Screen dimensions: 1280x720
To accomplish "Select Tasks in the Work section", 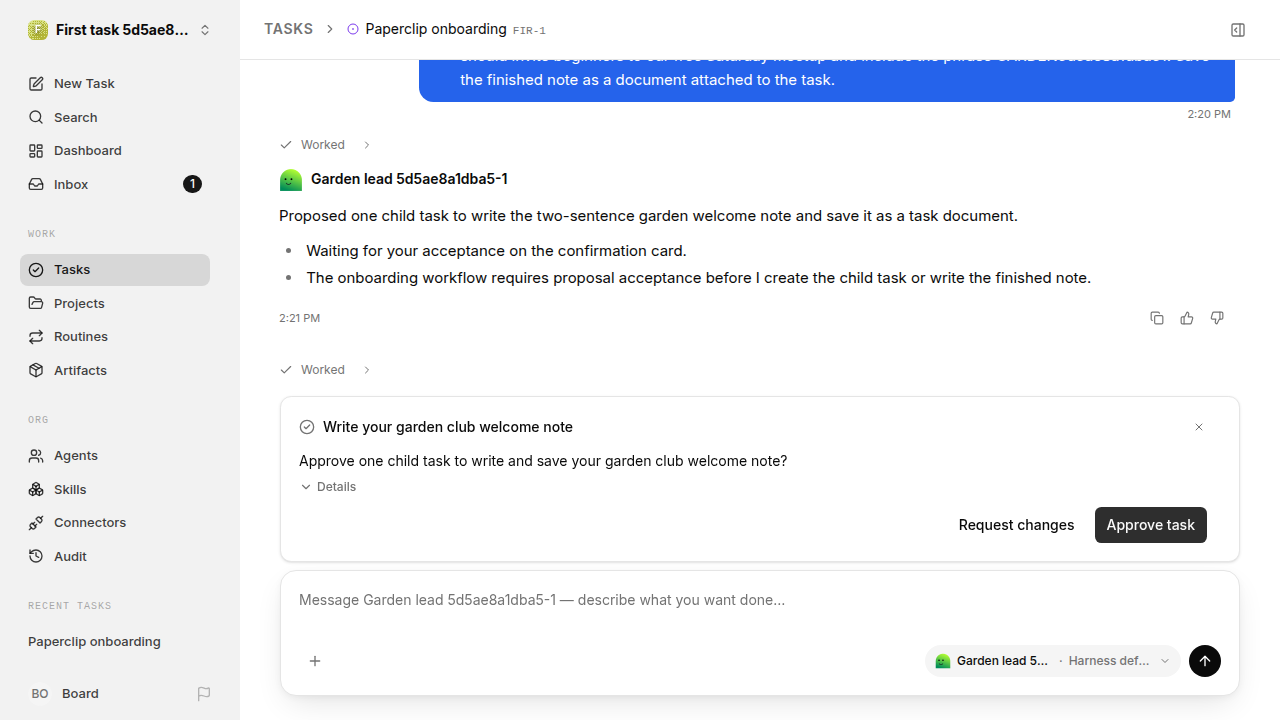I will pyautogui.click(x=114, y=269).
